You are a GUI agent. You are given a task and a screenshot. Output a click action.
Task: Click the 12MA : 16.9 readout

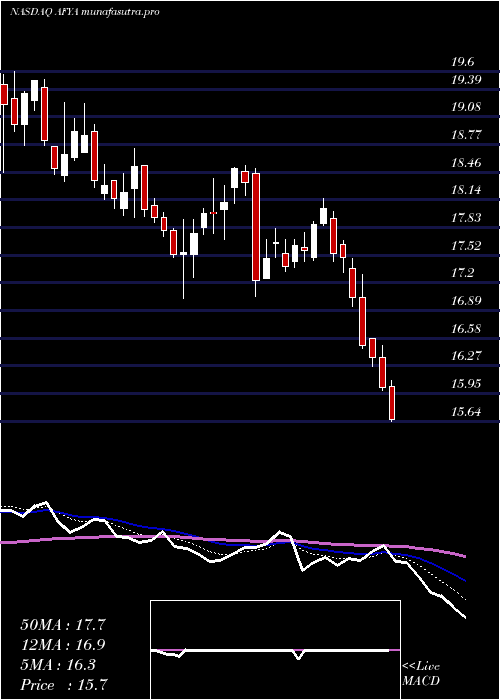point(63,645)
